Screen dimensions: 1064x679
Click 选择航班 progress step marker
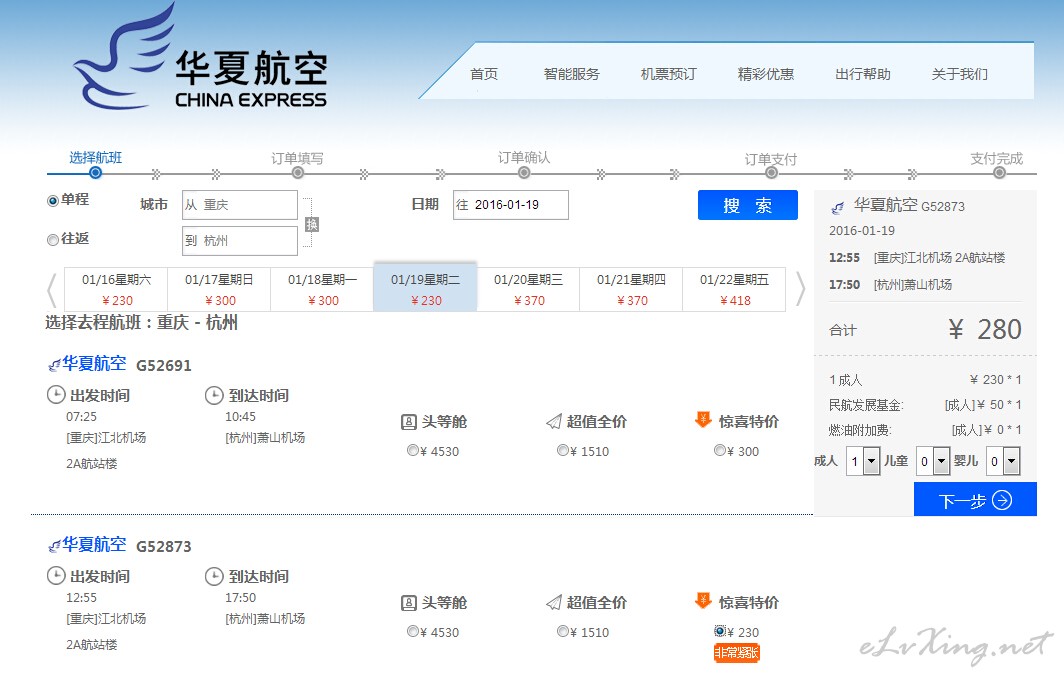click(x=96, y=172)
